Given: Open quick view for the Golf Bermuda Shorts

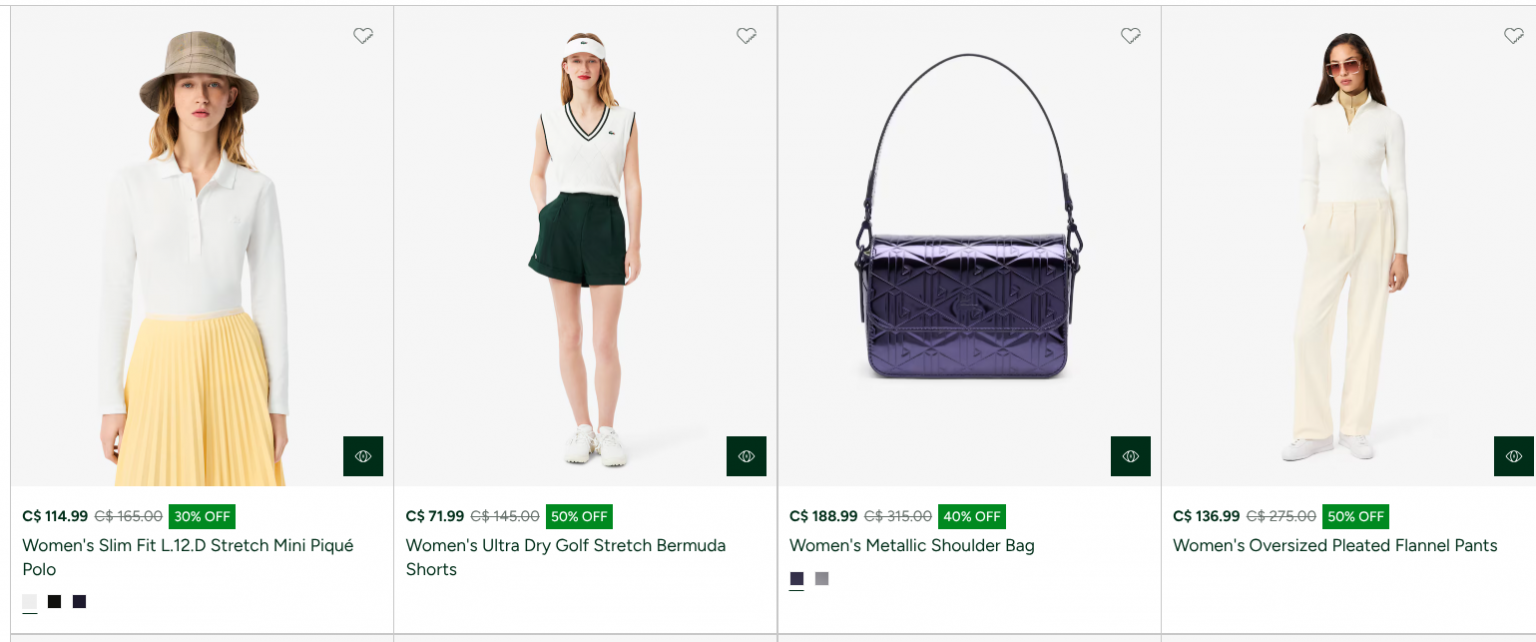Looking at the screenshot, I should [x=746, y=456].
